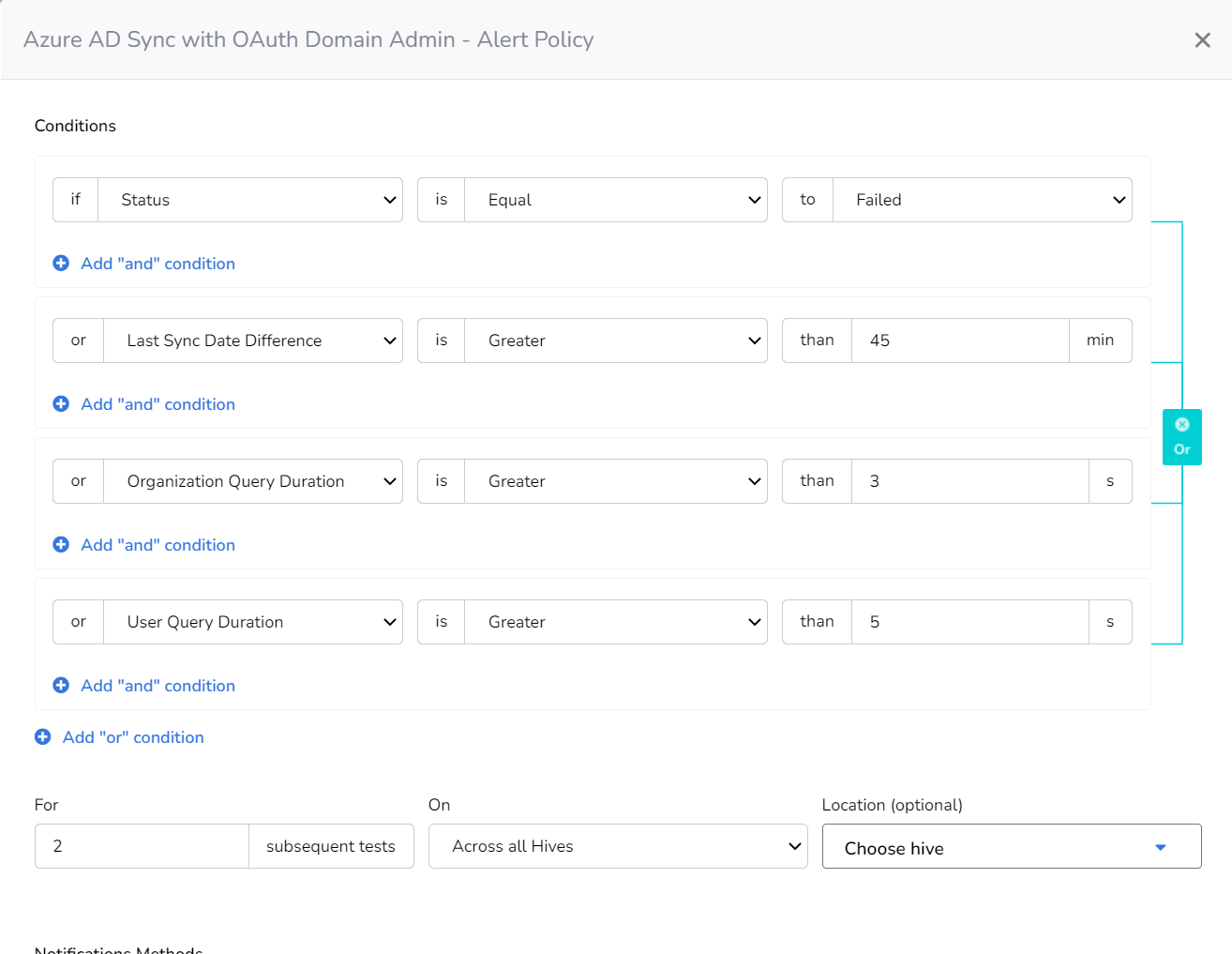1232x954 pixels.
Task: Expand the Across all Hives dropdown
Action: coord(617,846)
